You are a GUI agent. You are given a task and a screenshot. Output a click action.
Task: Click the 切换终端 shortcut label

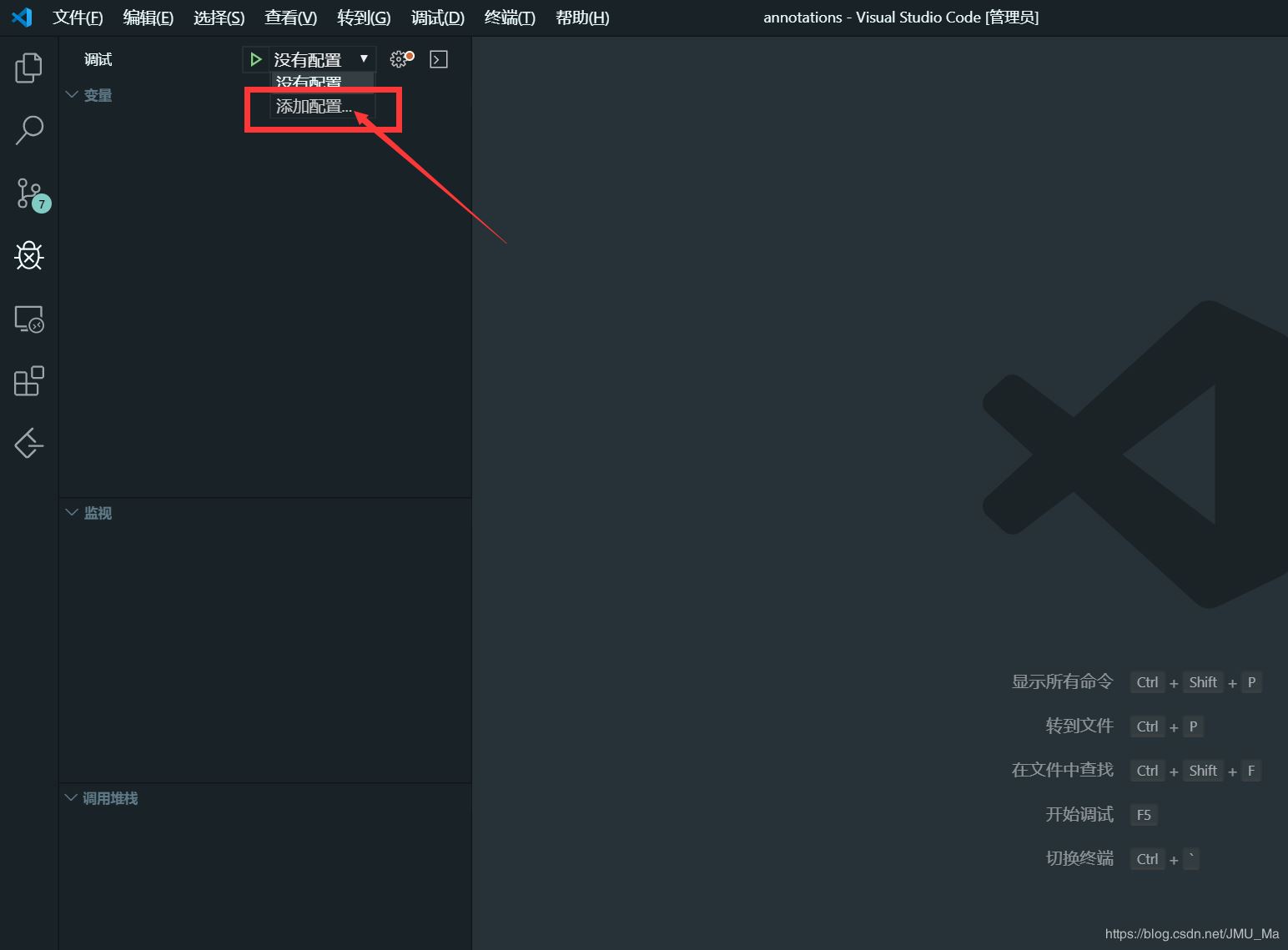1079,859
